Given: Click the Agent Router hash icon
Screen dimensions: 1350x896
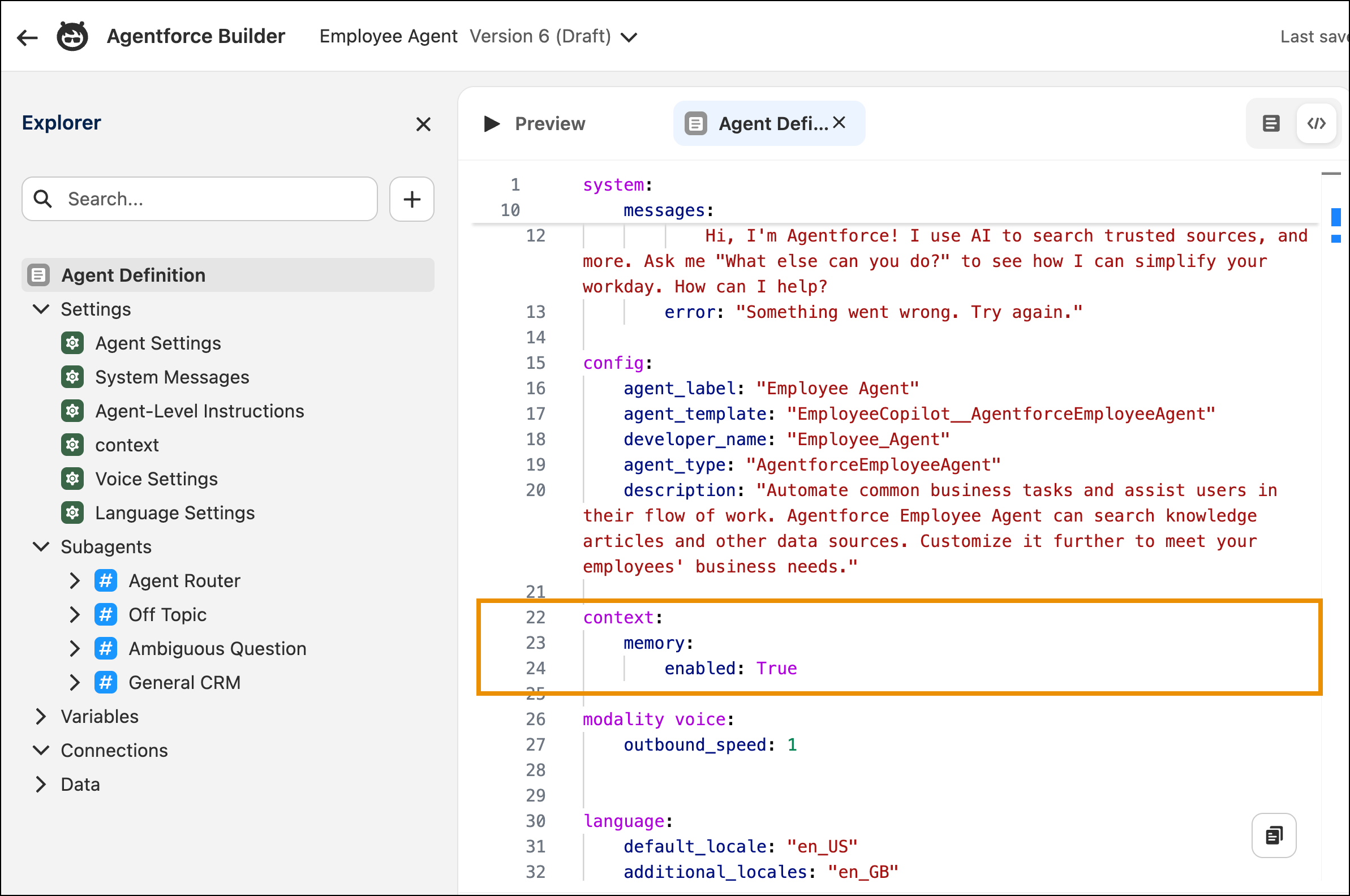Looking at the screenshot, I should [x=106, y=580].
